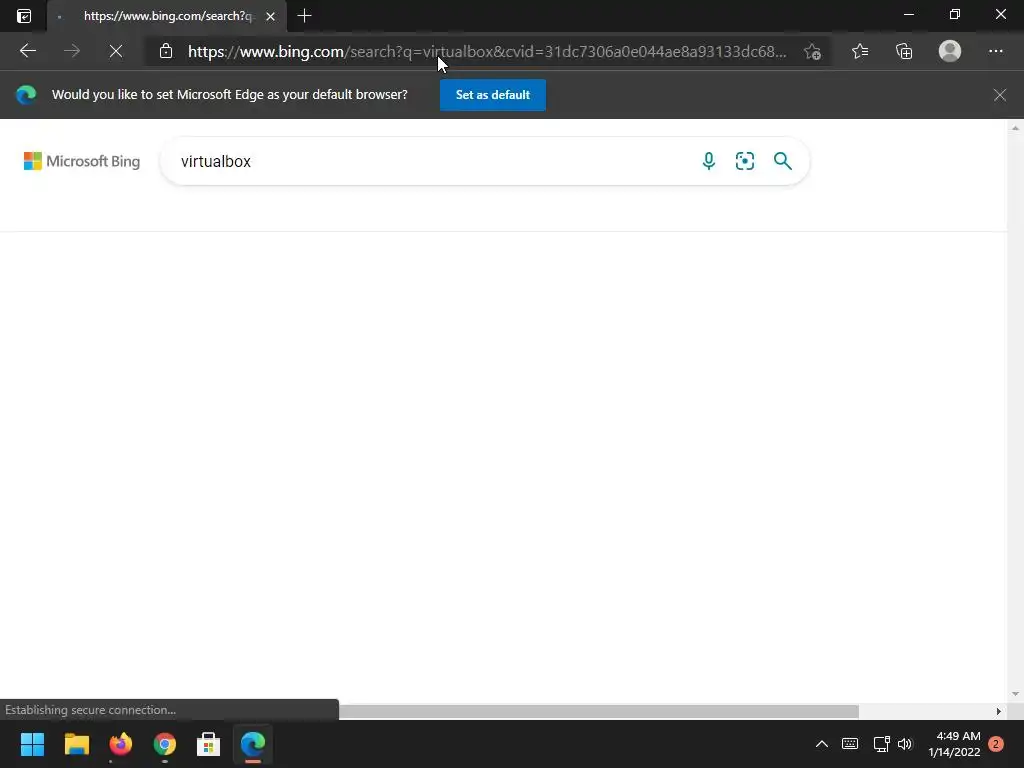Open the touch keyboard icon
Screen dimensions: 1024x768
[x=850, y=744]
